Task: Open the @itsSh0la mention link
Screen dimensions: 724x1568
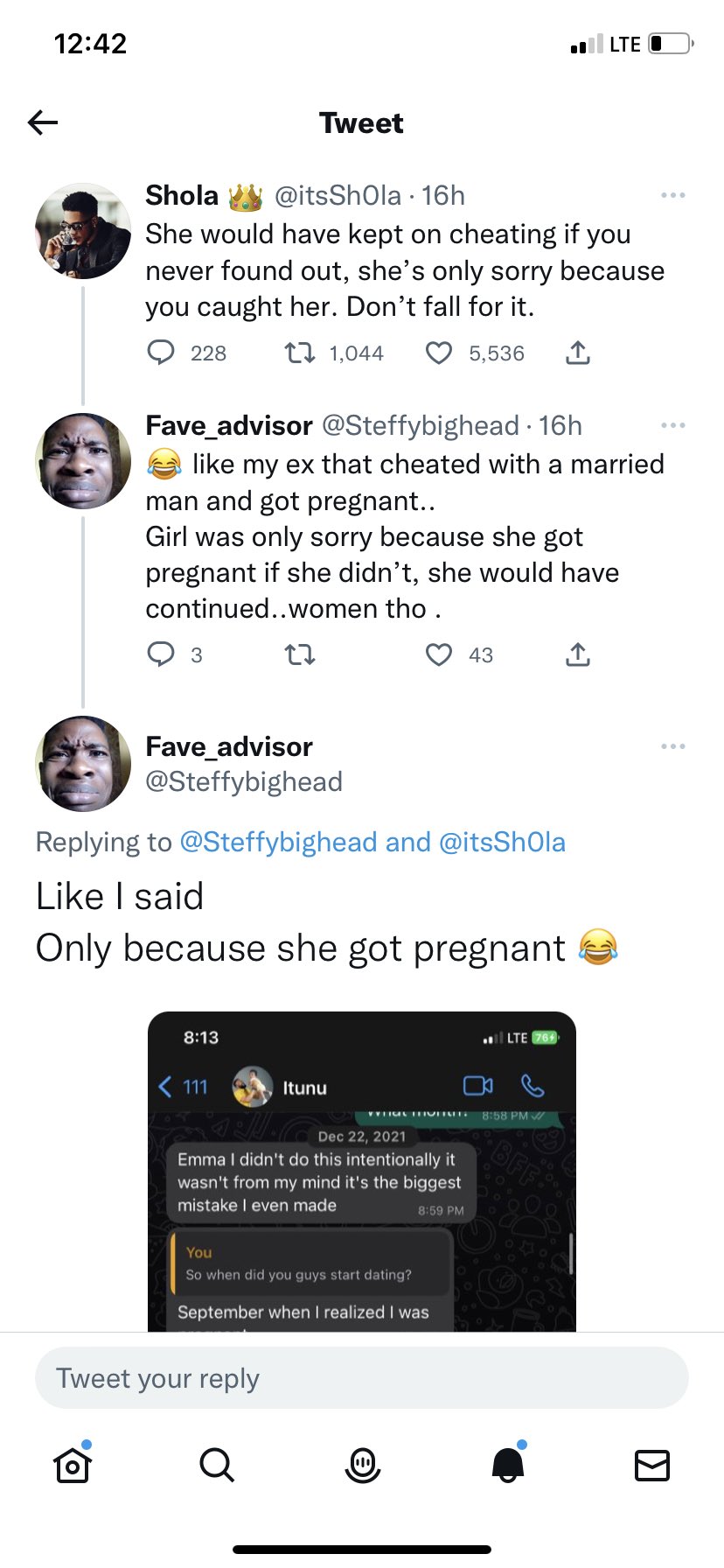Action: [502, 842]
